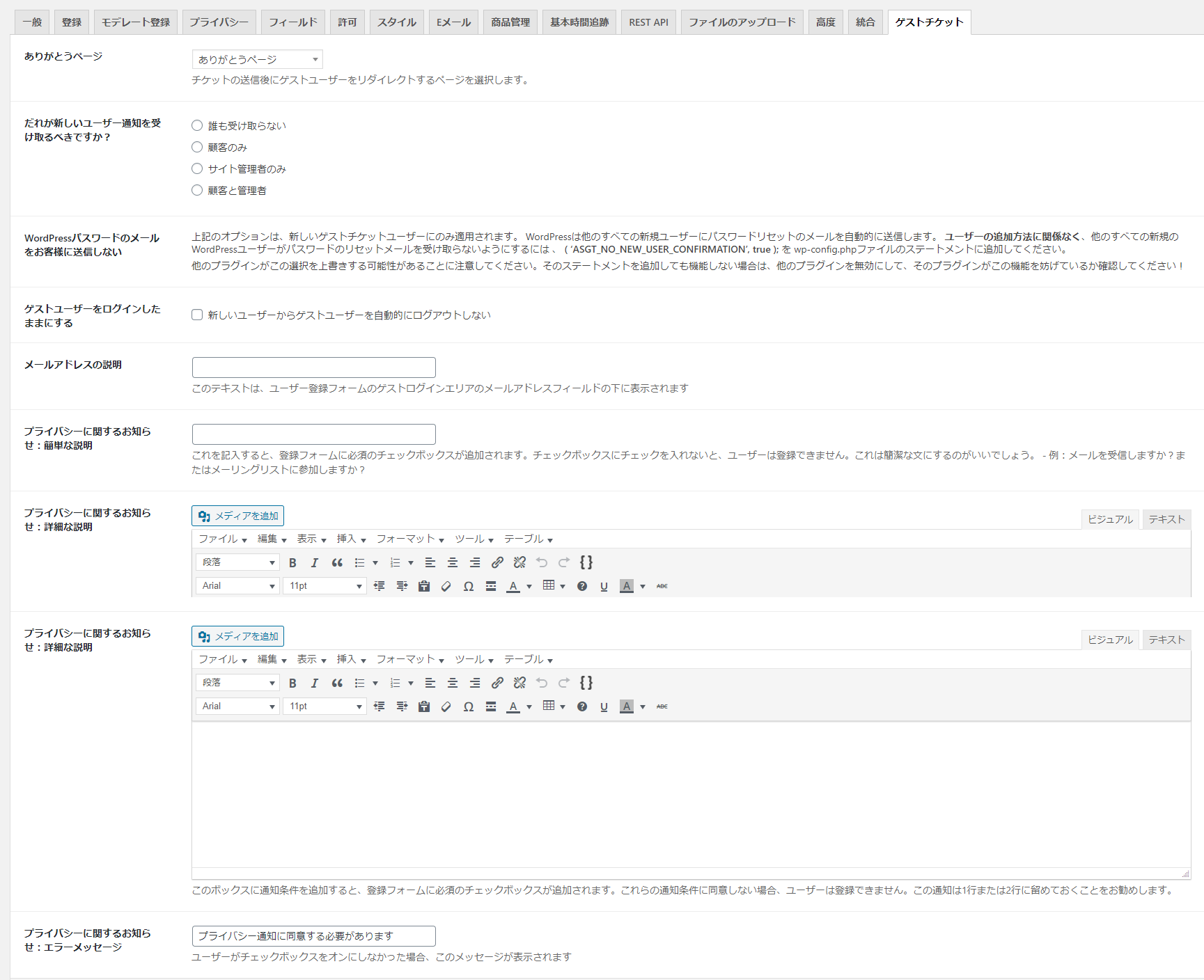Switch to the REST API tab
The width and height of the screenshot is (1204, 980).
pos(648,22)
